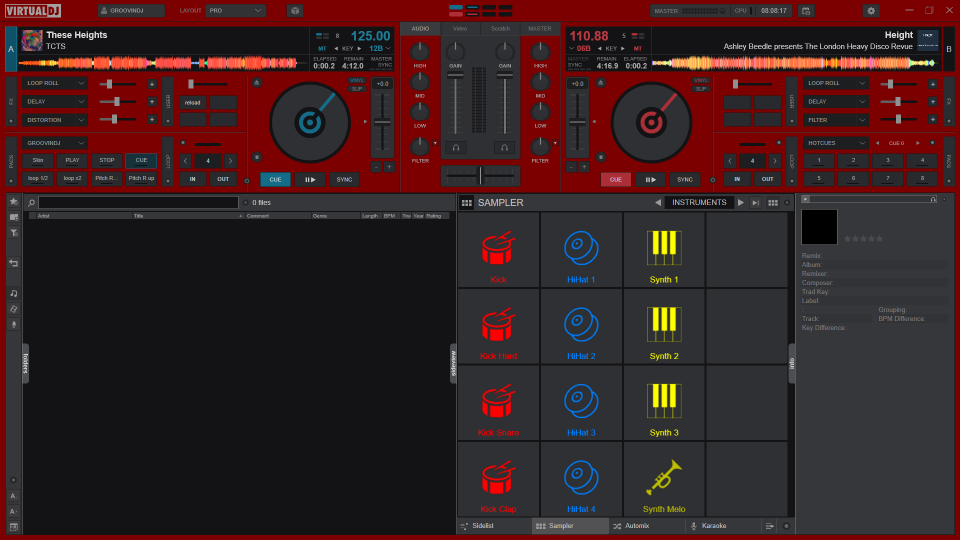
Task: Click the left channel volume fader
Action: click(x=455, y=102)
